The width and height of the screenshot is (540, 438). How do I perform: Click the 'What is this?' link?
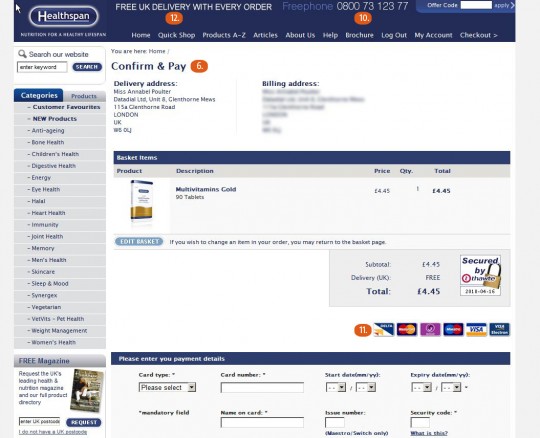pyautogui.click(x=429, y=433)
